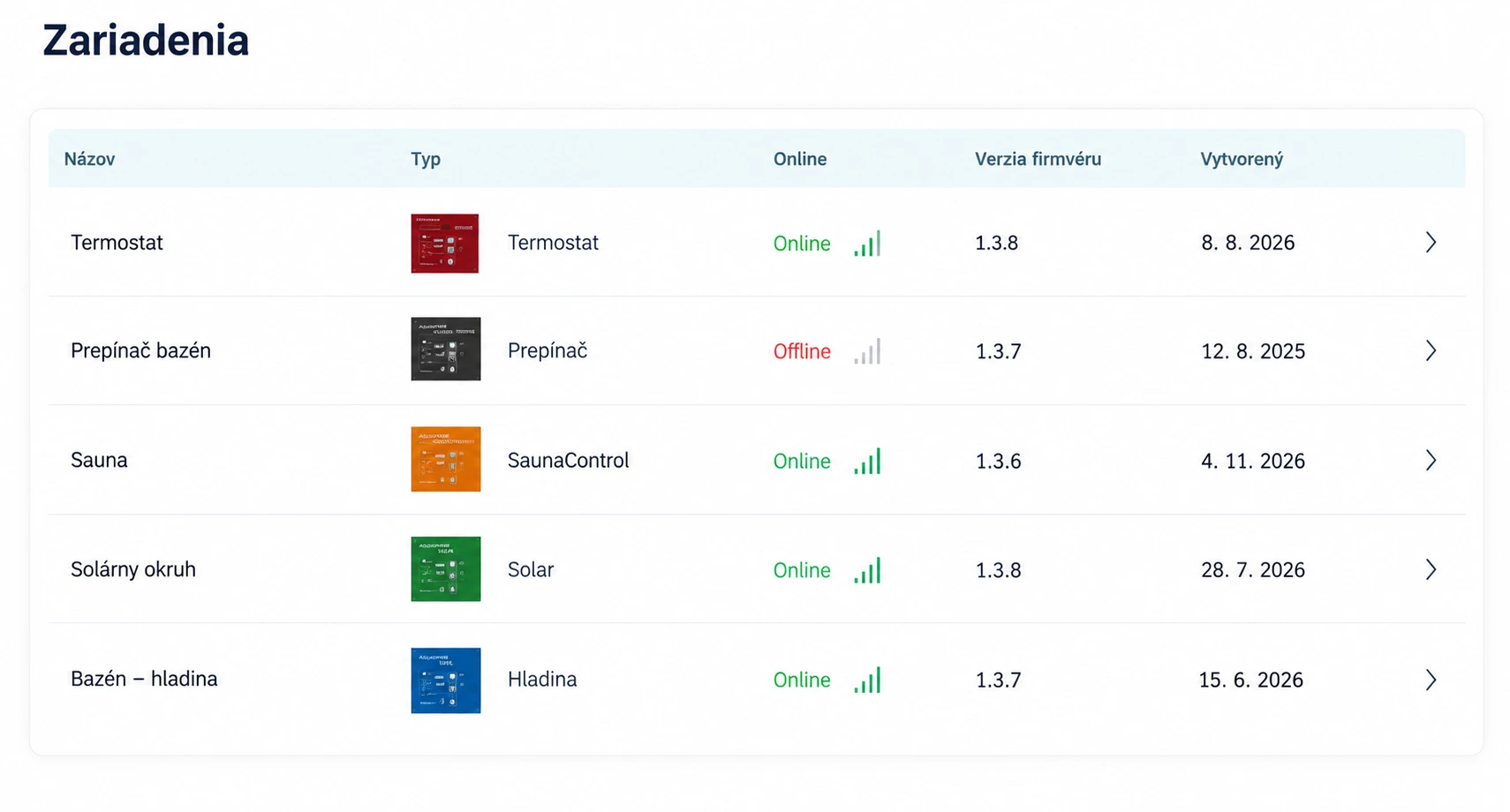The height and width of the screenshot is (812, 1510).
Task: Expand the Termostat row chevron
Action: tap(1431, 242)
